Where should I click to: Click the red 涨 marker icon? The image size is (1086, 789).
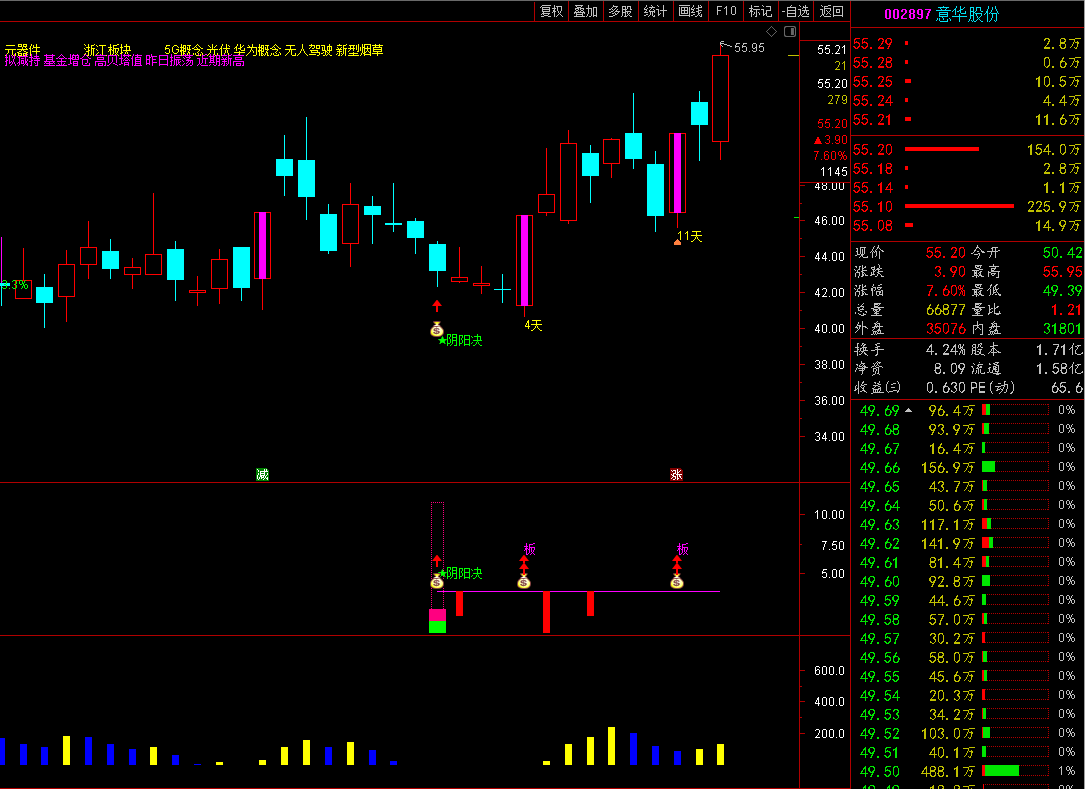click(677, 475)
